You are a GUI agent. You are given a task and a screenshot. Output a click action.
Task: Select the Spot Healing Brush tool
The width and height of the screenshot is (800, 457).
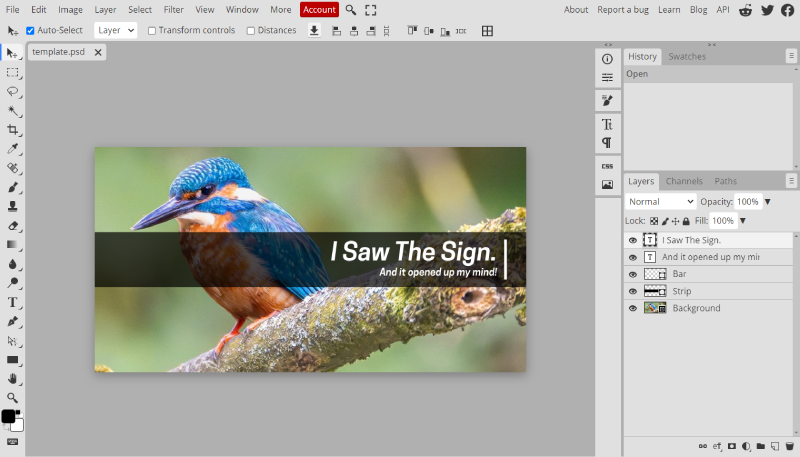click(12, 168)
